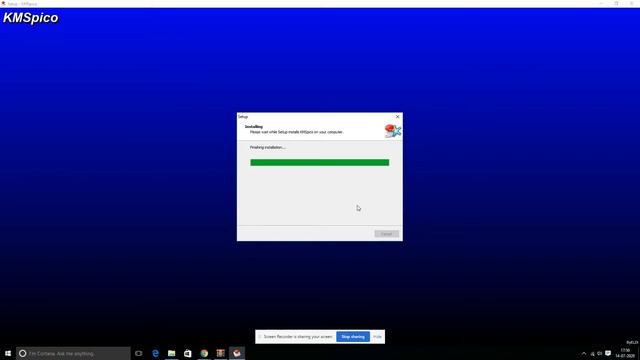The height and width of the screenshot is (360, 640).
Task: Open the taskbar clock and date
Action: tap(625, 353)
